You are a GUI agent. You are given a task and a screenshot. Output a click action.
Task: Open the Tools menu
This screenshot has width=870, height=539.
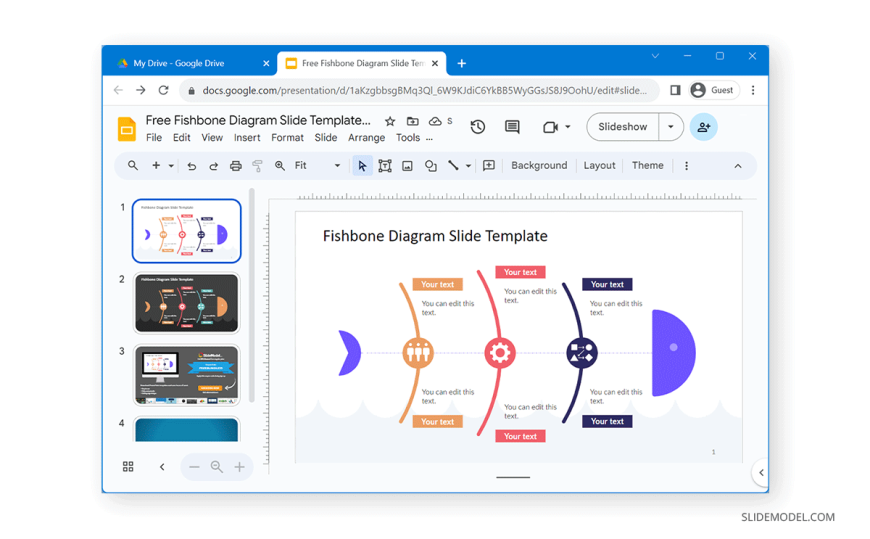coord(408,138)
